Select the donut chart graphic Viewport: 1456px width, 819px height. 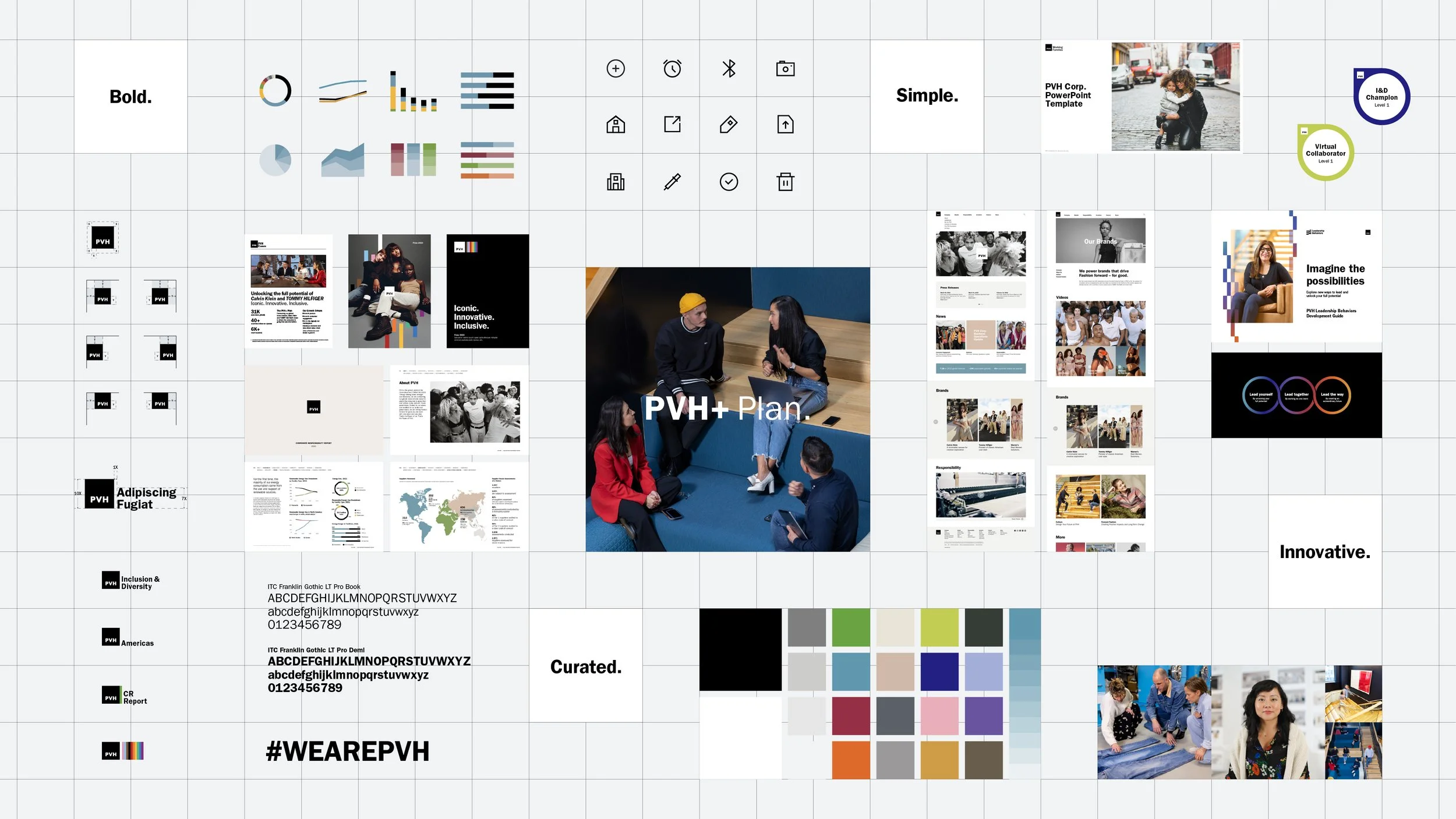275,90
